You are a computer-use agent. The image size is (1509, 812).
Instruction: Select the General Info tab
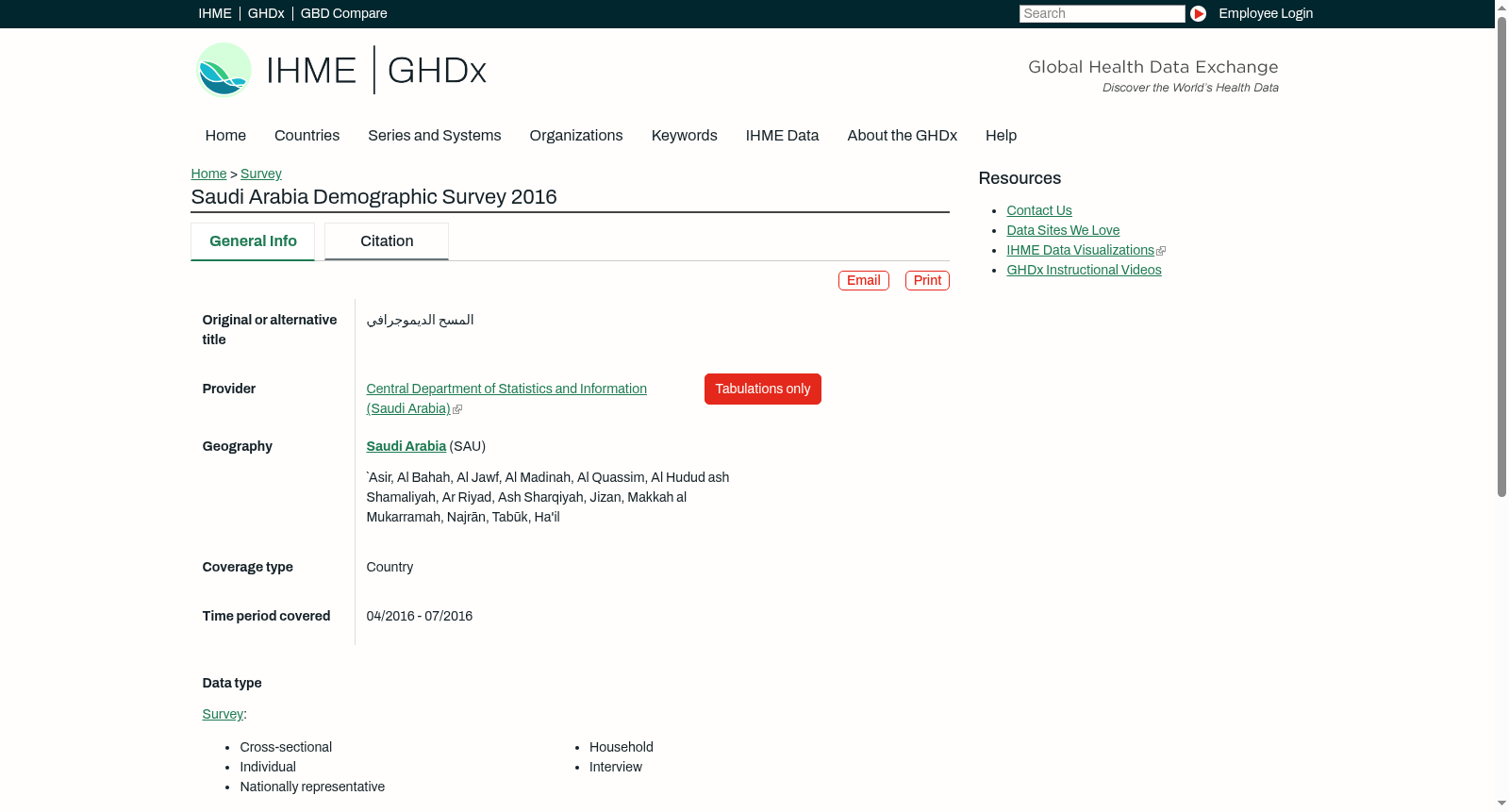tap(253, 241)
